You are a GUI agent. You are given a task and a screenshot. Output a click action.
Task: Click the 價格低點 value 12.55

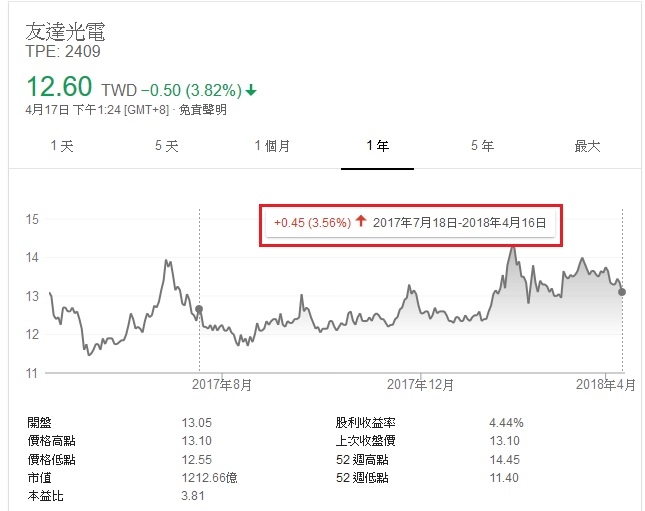pos(197,460)
